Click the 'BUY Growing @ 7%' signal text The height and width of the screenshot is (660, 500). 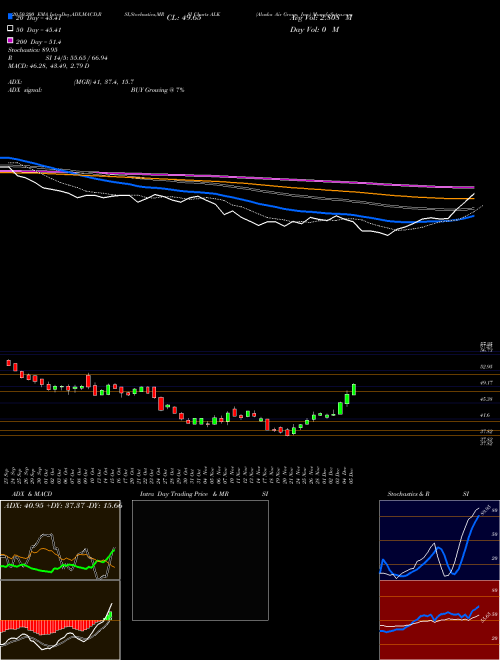157,90
